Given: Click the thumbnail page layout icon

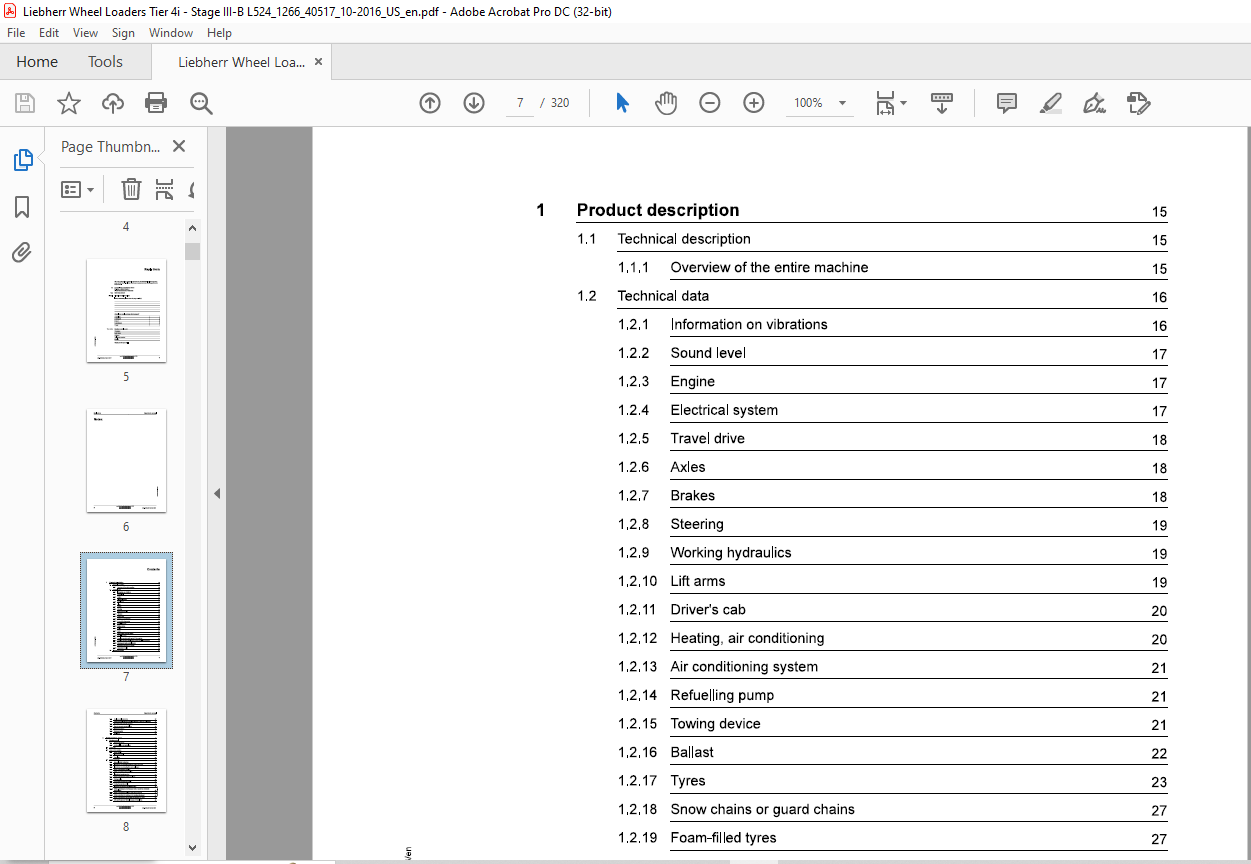Looking at the screenshot, I should (164, 189).
